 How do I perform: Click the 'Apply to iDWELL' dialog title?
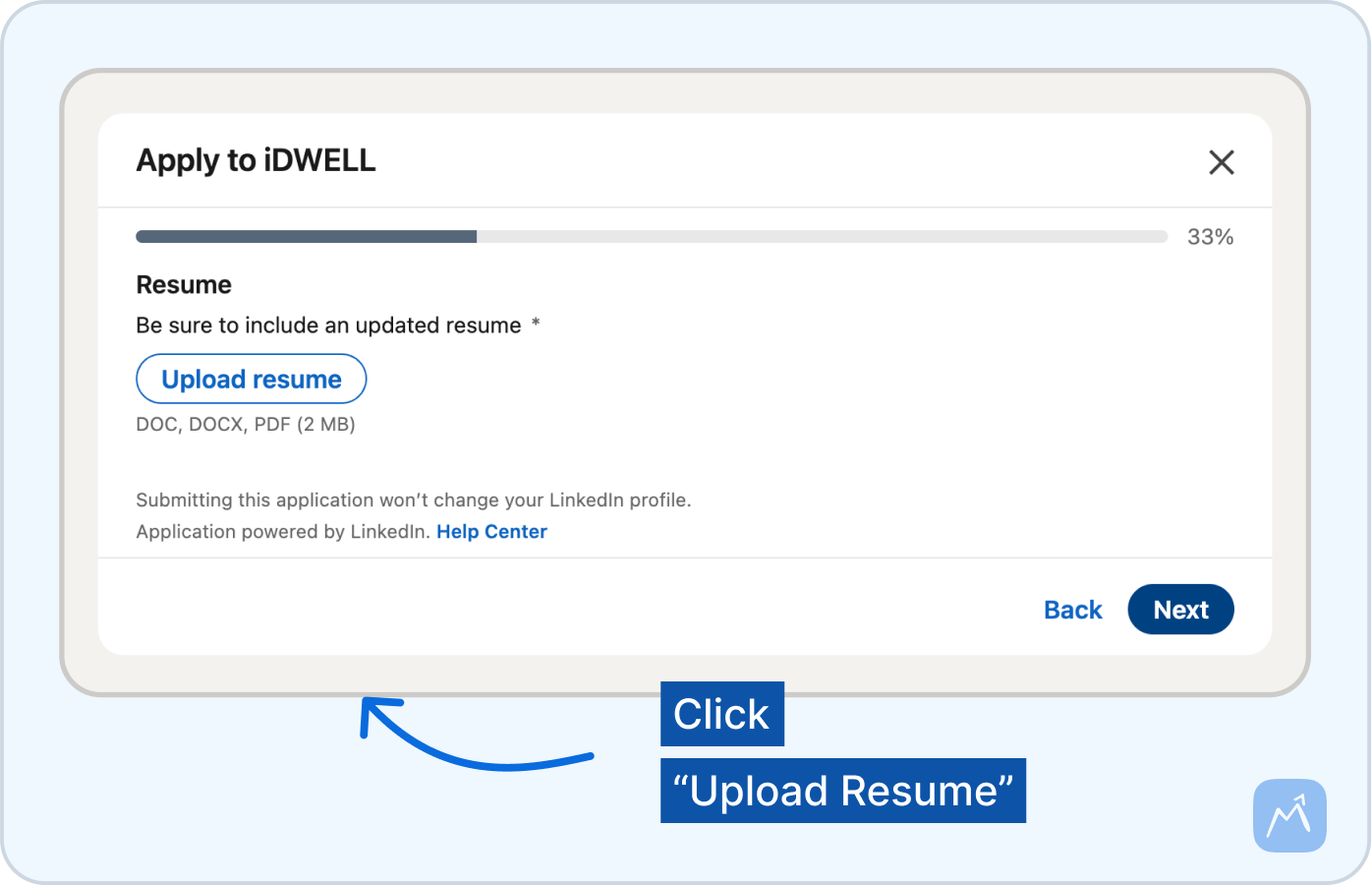[256, 160]
